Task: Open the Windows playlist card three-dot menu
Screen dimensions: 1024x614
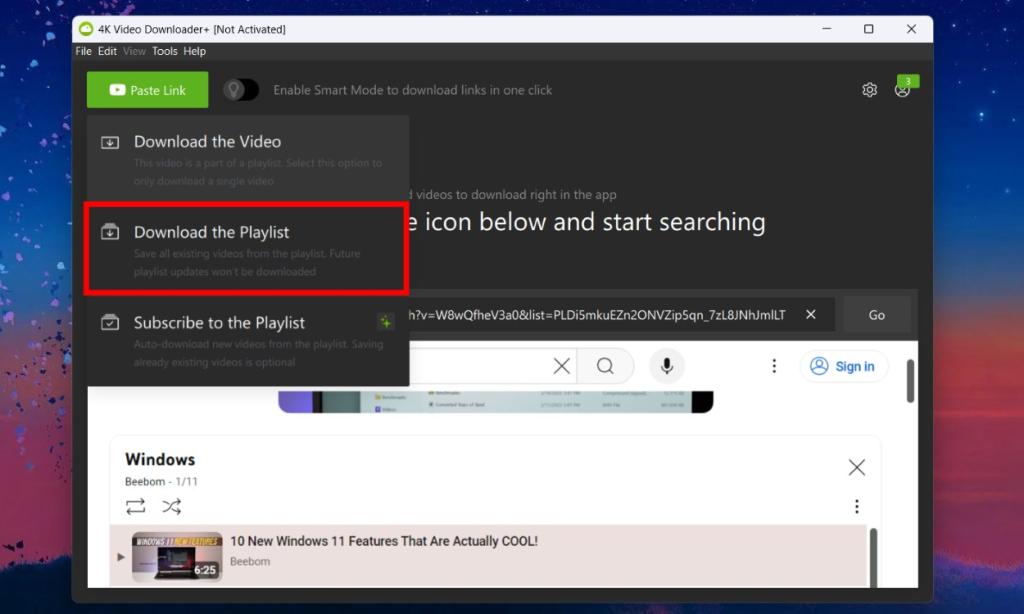Action: 857,505
